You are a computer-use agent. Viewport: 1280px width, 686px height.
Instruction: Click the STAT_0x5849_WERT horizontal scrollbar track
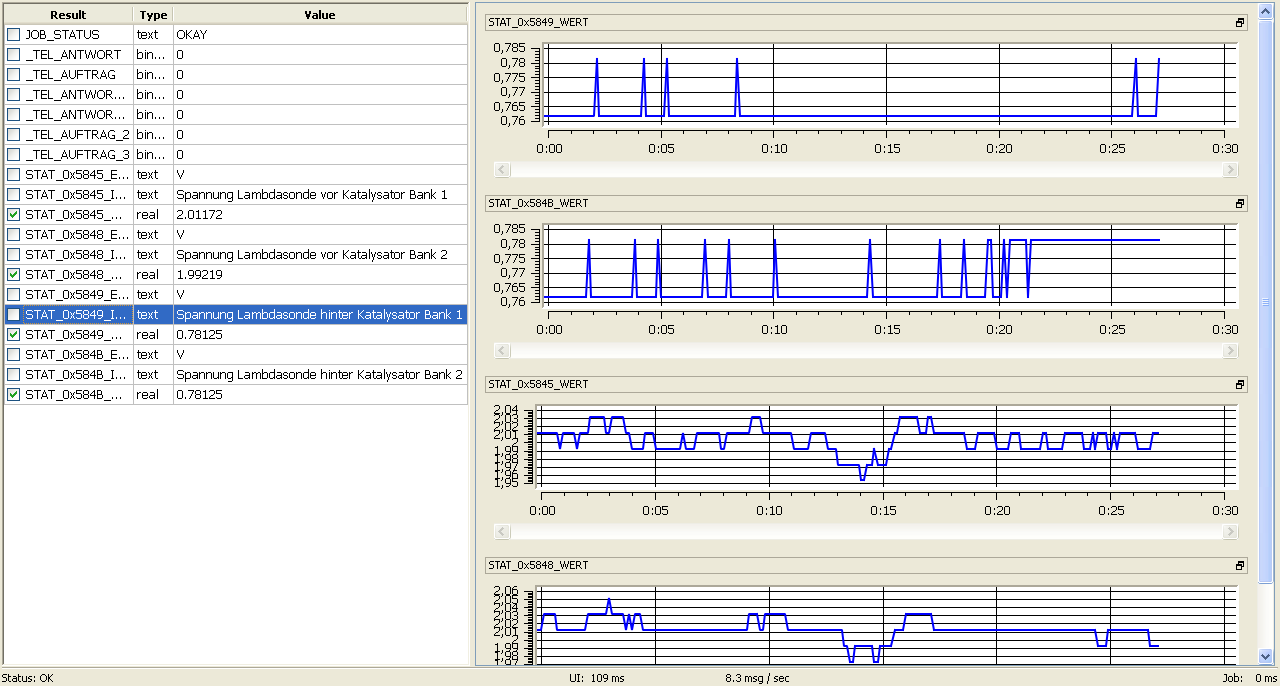[867, 170]
